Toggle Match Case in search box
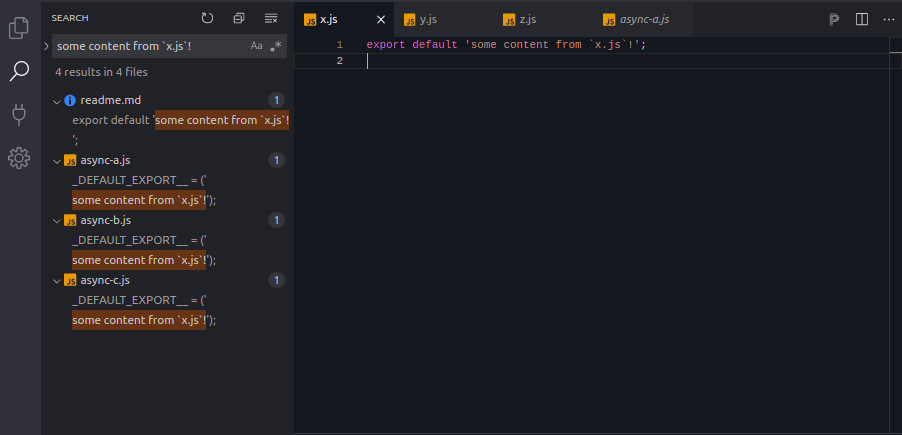Image resolution: width=902 pixels, height=435 pixels. (x=257, y=46)
